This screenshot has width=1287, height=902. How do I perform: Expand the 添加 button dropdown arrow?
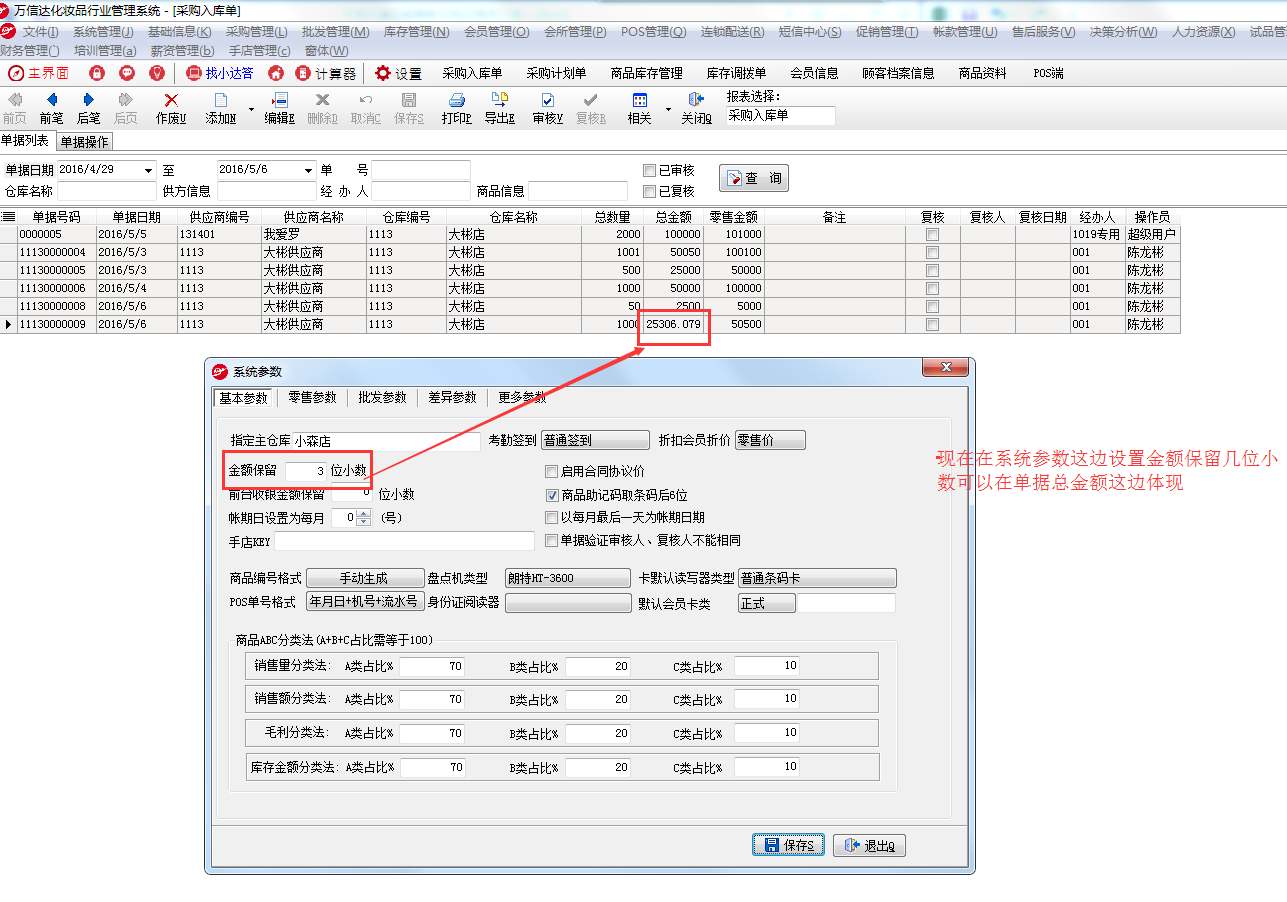coord(250,108)
